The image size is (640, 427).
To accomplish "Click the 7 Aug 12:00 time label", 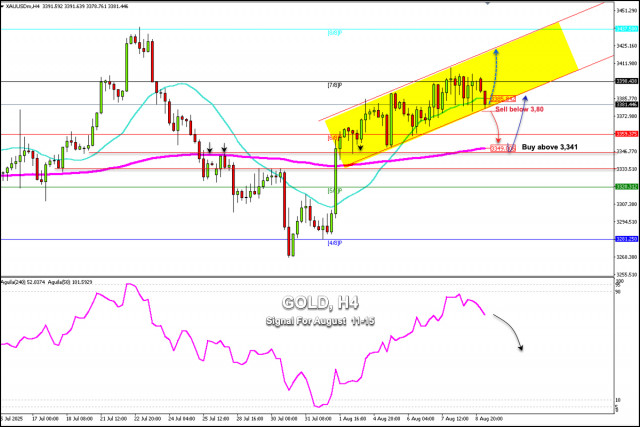I will [454, 419].
